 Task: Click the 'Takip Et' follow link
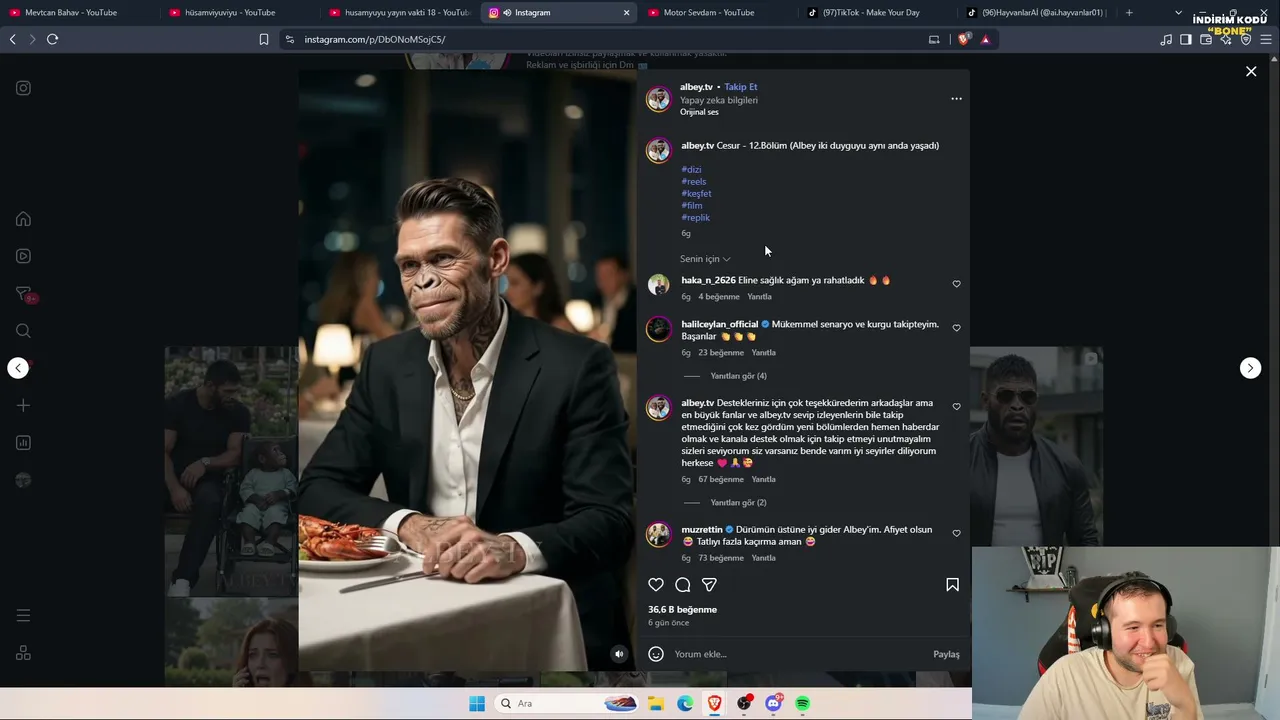tap(741, 87)
